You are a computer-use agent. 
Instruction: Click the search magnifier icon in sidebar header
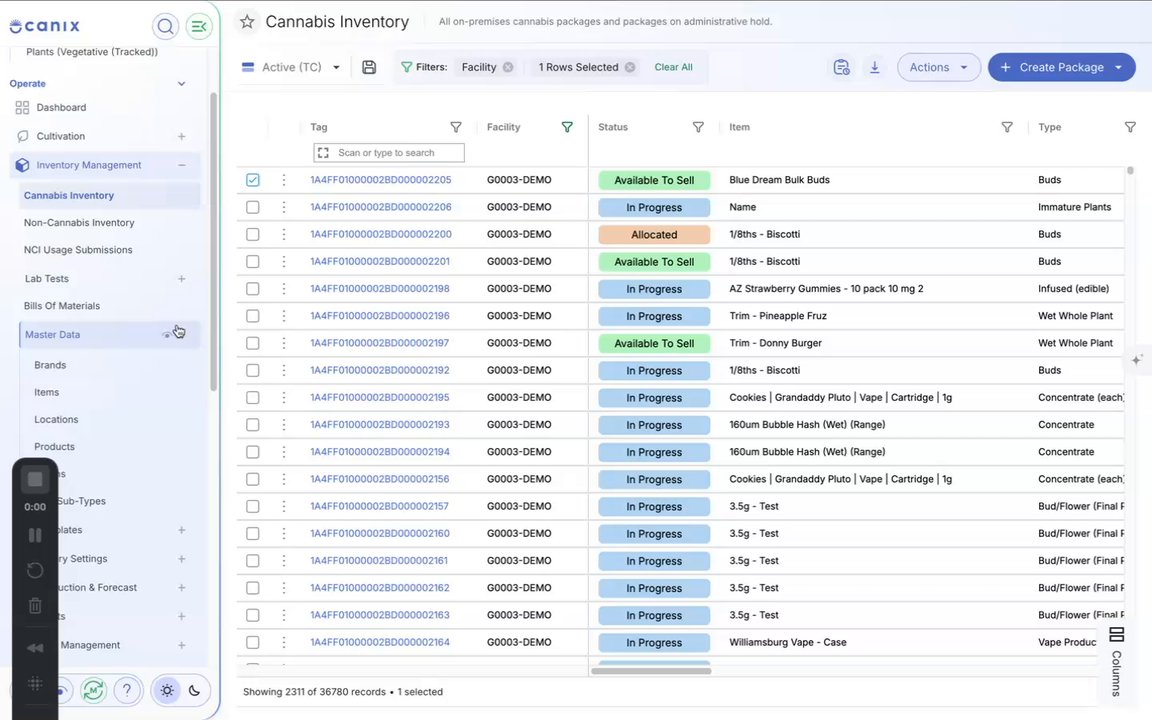click(x=165, y=26)
